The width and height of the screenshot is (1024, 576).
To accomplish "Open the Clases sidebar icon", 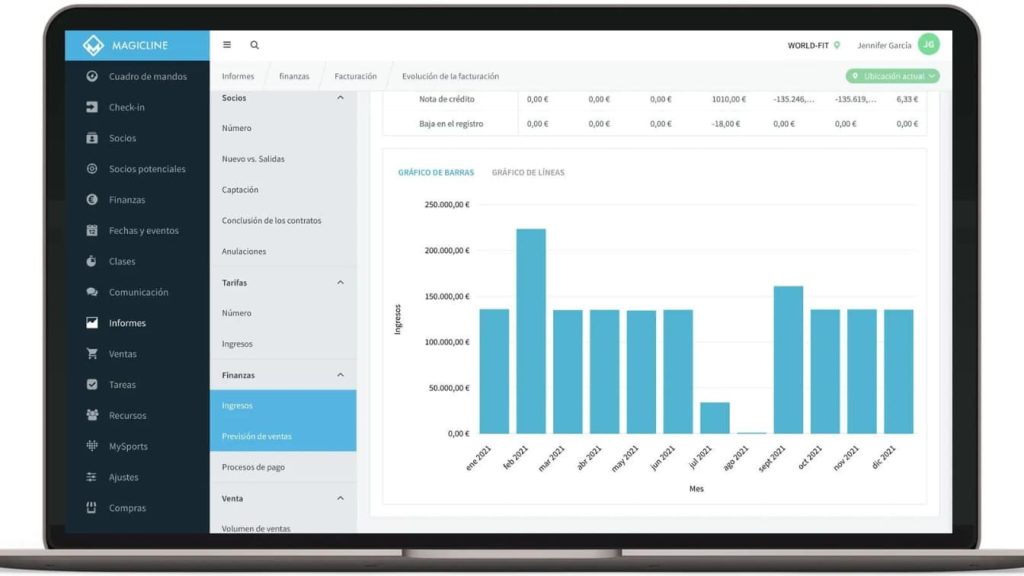I will point(92,262).
